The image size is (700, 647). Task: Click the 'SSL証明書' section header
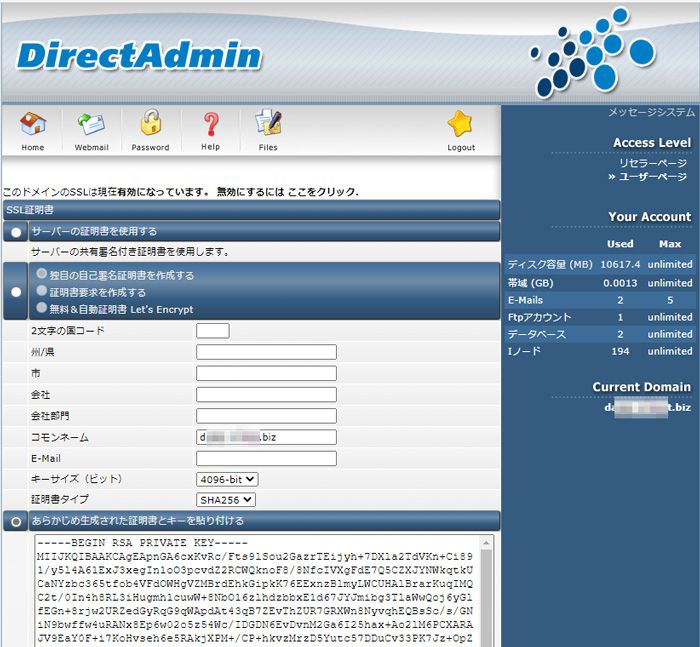[x=251, y=210]
